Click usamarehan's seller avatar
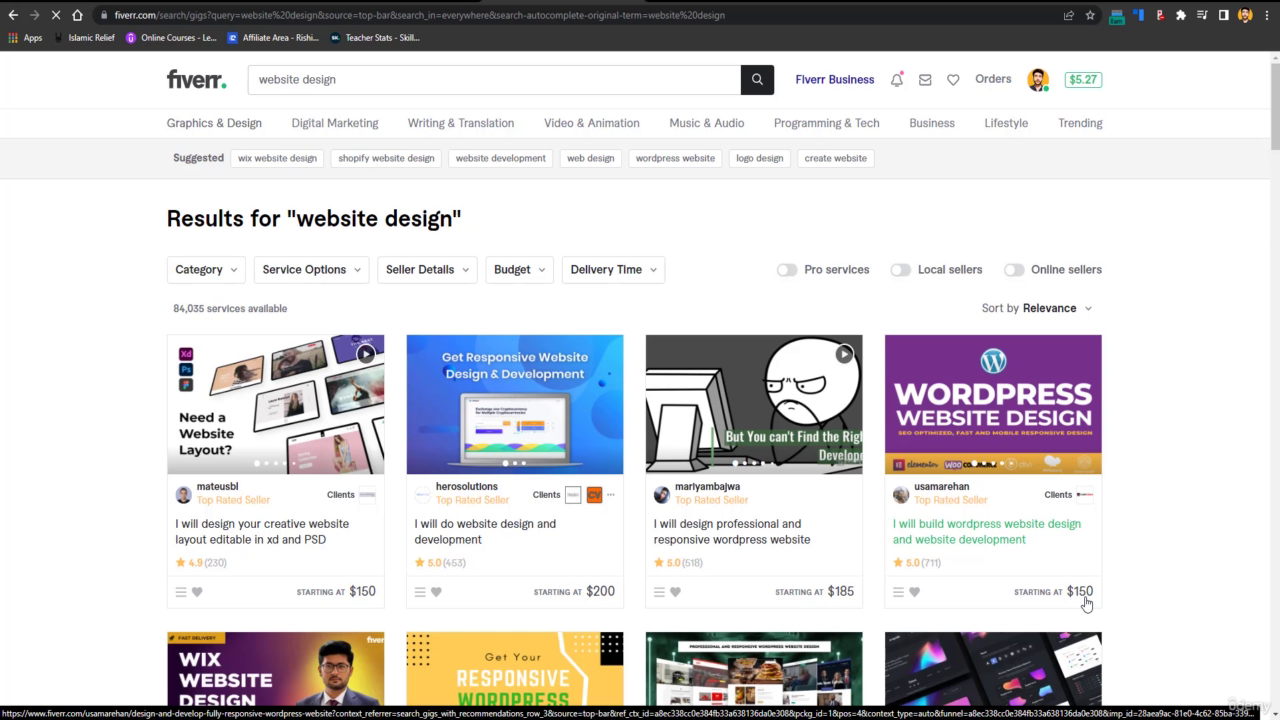The width and height of the screenshot is (1280, 720). tap(900, 495)
